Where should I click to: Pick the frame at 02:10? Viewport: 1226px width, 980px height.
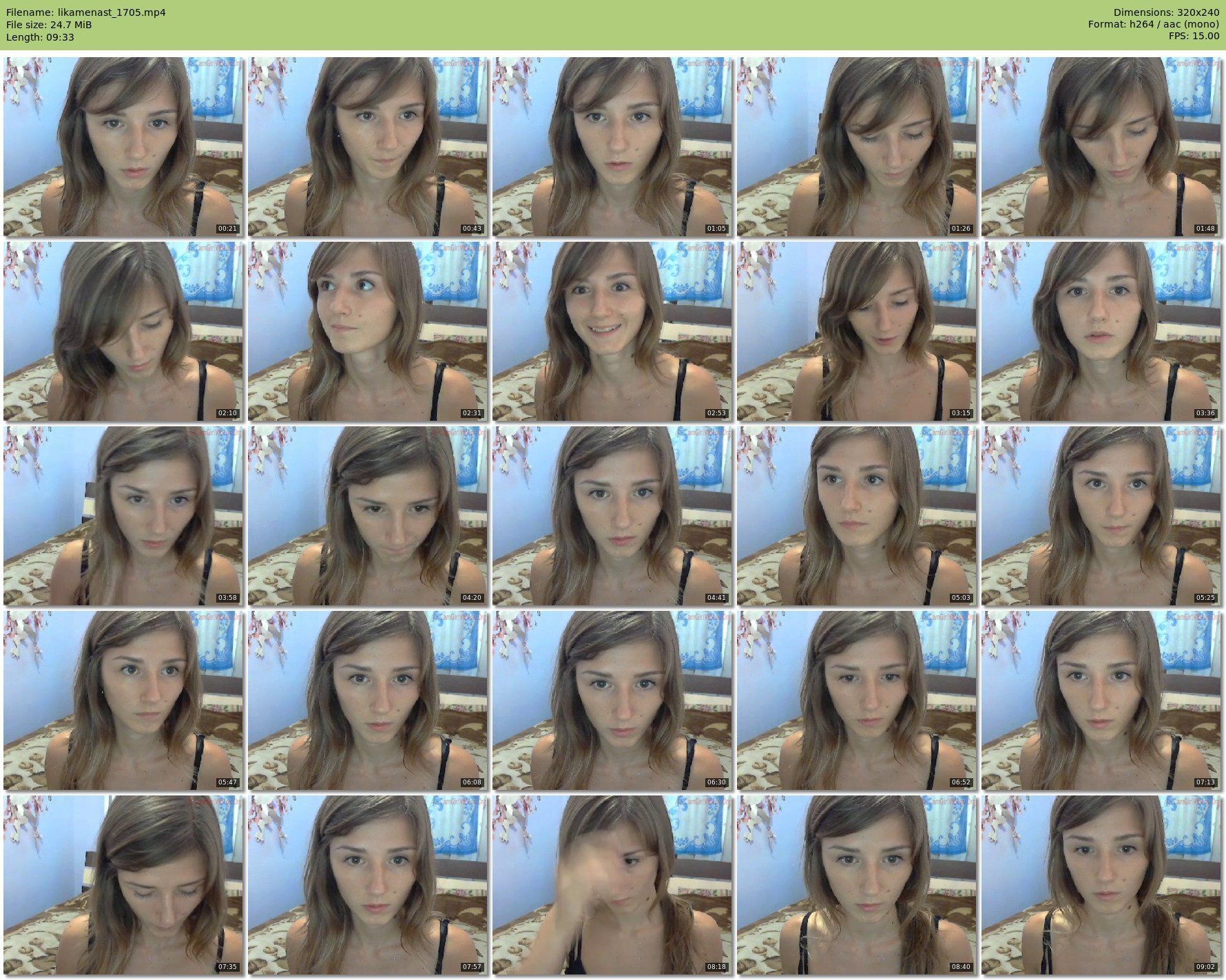(123, 331)
